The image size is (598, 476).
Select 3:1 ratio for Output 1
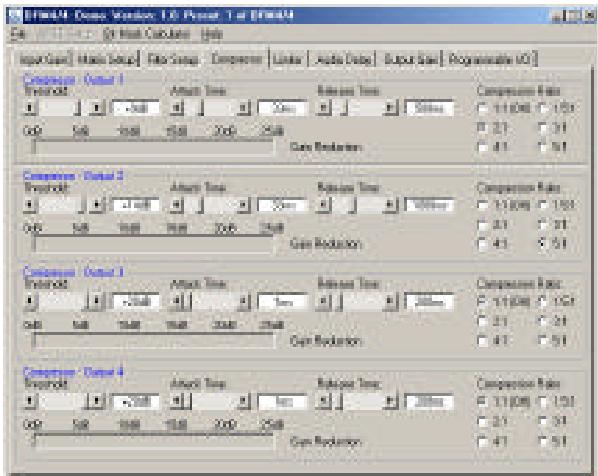(543, 127)
